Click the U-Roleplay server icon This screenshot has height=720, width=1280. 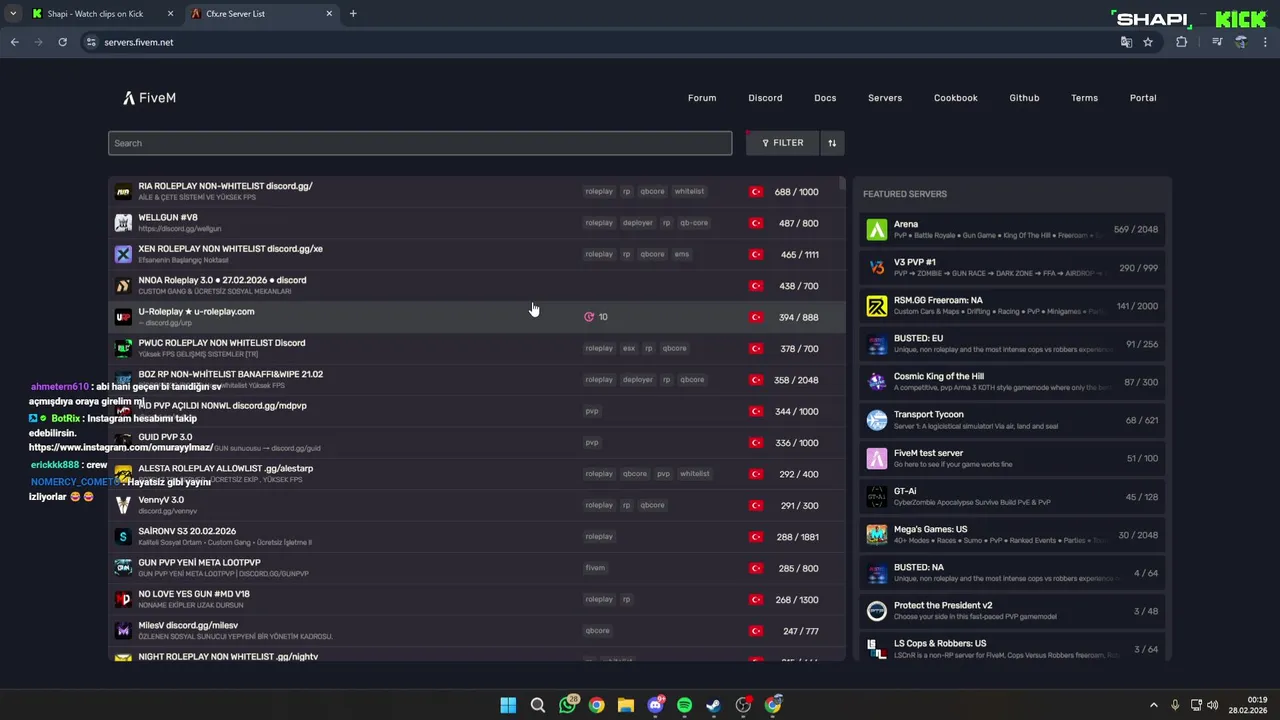[123, 317]
